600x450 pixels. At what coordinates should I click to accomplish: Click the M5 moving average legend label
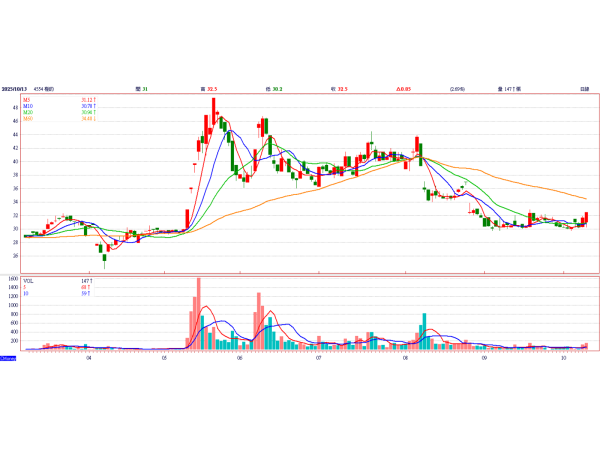pyautogui.click(x=26, y=100)
